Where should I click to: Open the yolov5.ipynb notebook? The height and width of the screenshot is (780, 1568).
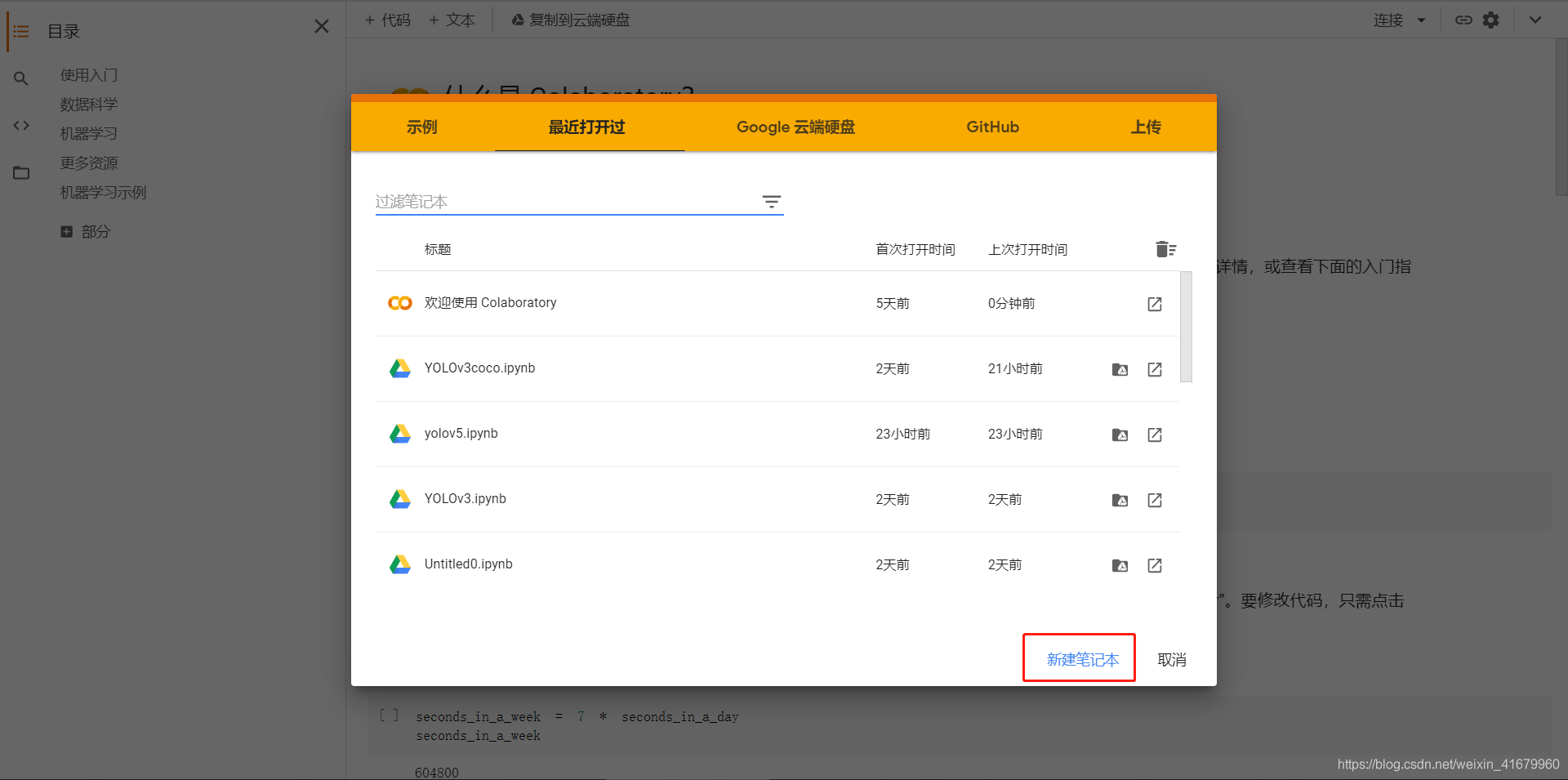(461, 434)
